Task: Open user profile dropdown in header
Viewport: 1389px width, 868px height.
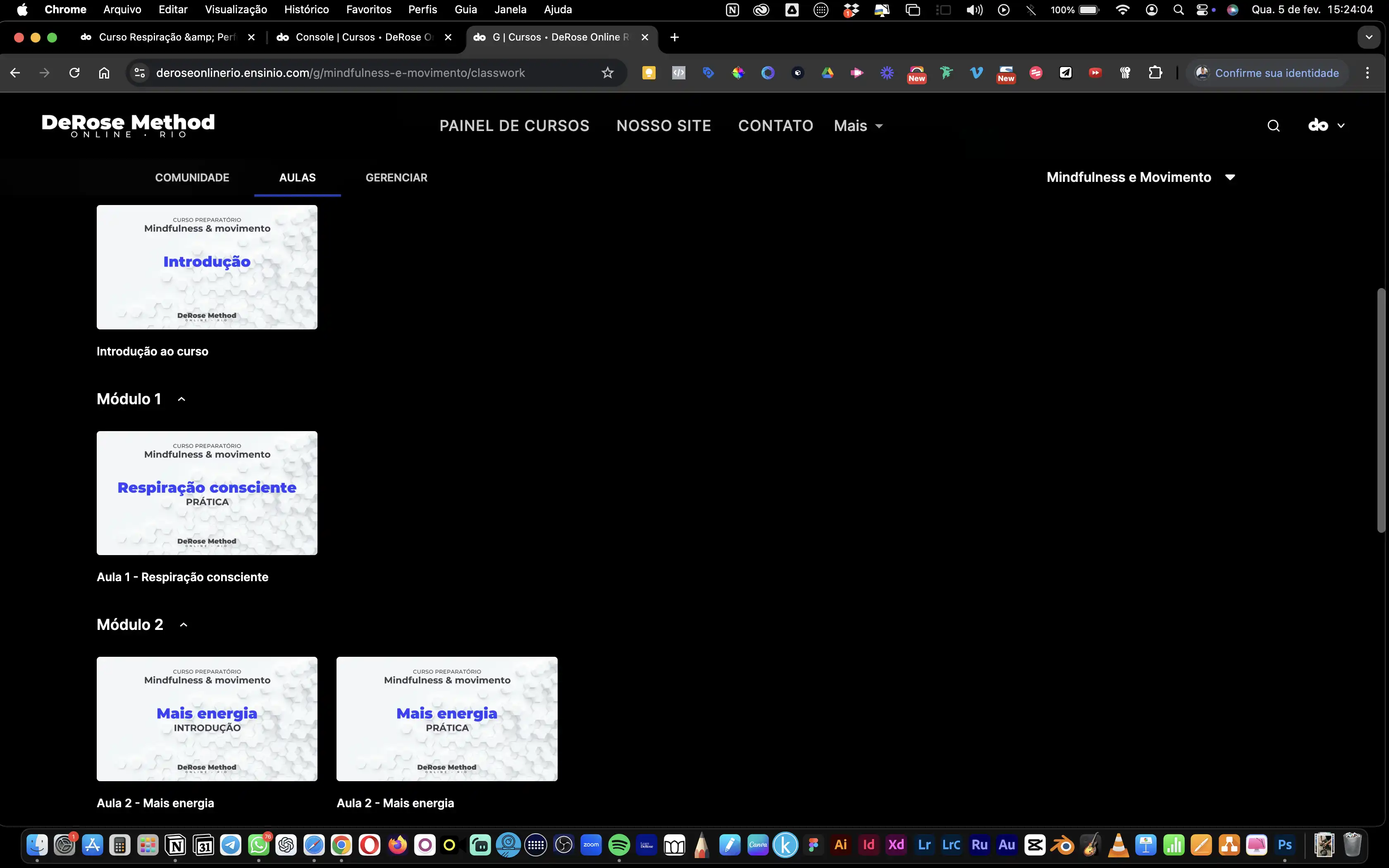Action: pos(1326,126)
